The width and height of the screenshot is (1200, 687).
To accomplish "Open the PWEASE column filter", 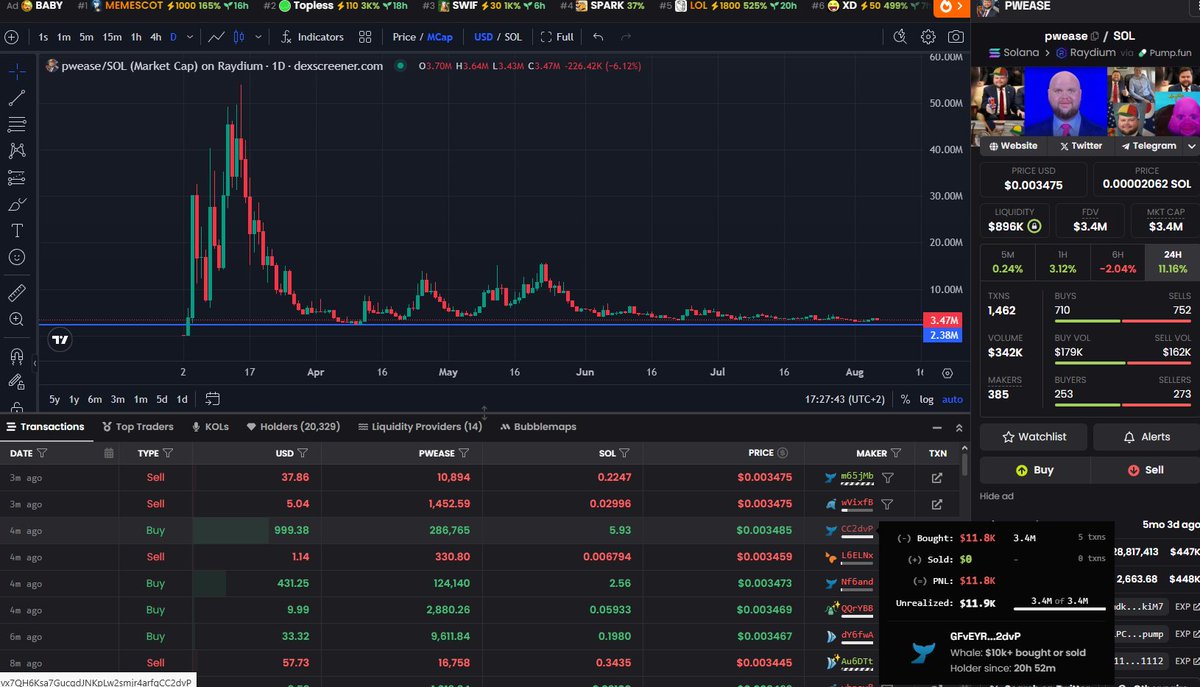I will (x=464, y=453).
